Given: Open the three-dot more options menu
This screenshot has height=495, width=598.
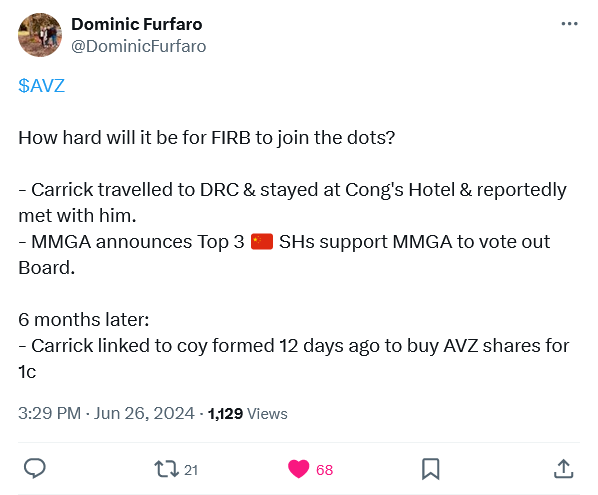Looking at the screenshot, I should click(569, 24).
